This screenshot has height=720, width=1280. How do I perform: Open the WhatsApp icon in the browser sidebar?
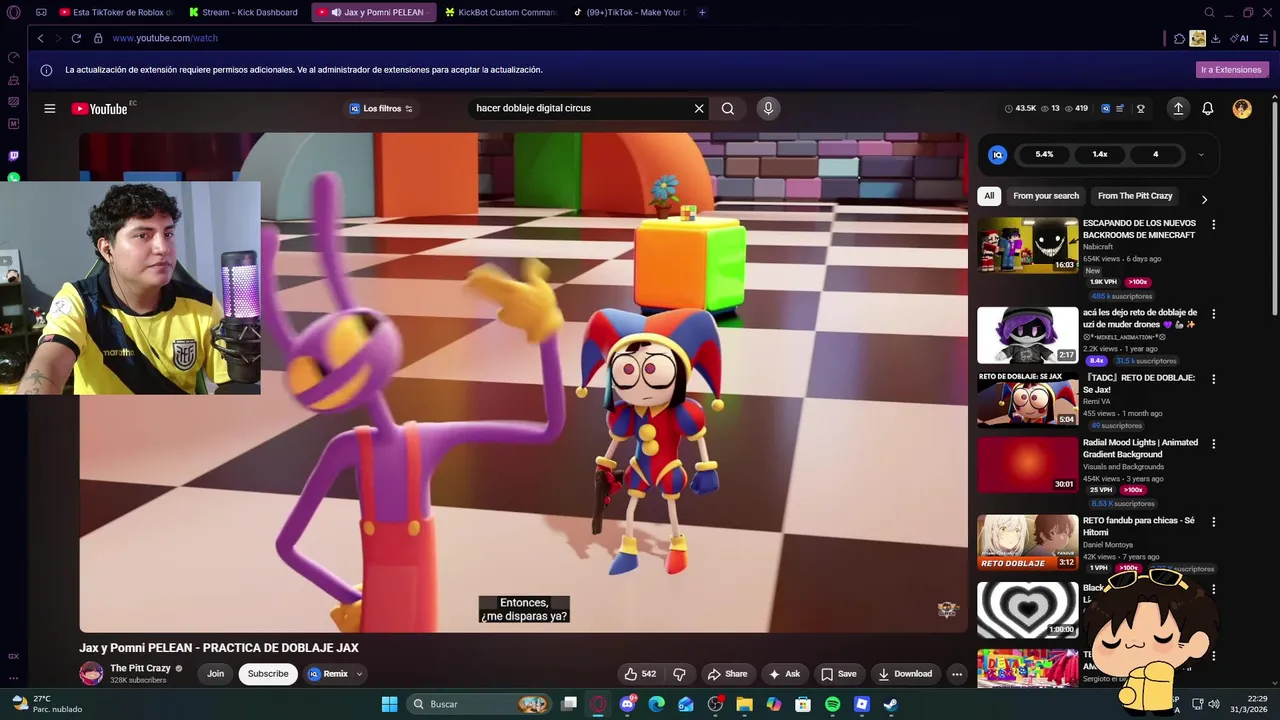(13, 177)
